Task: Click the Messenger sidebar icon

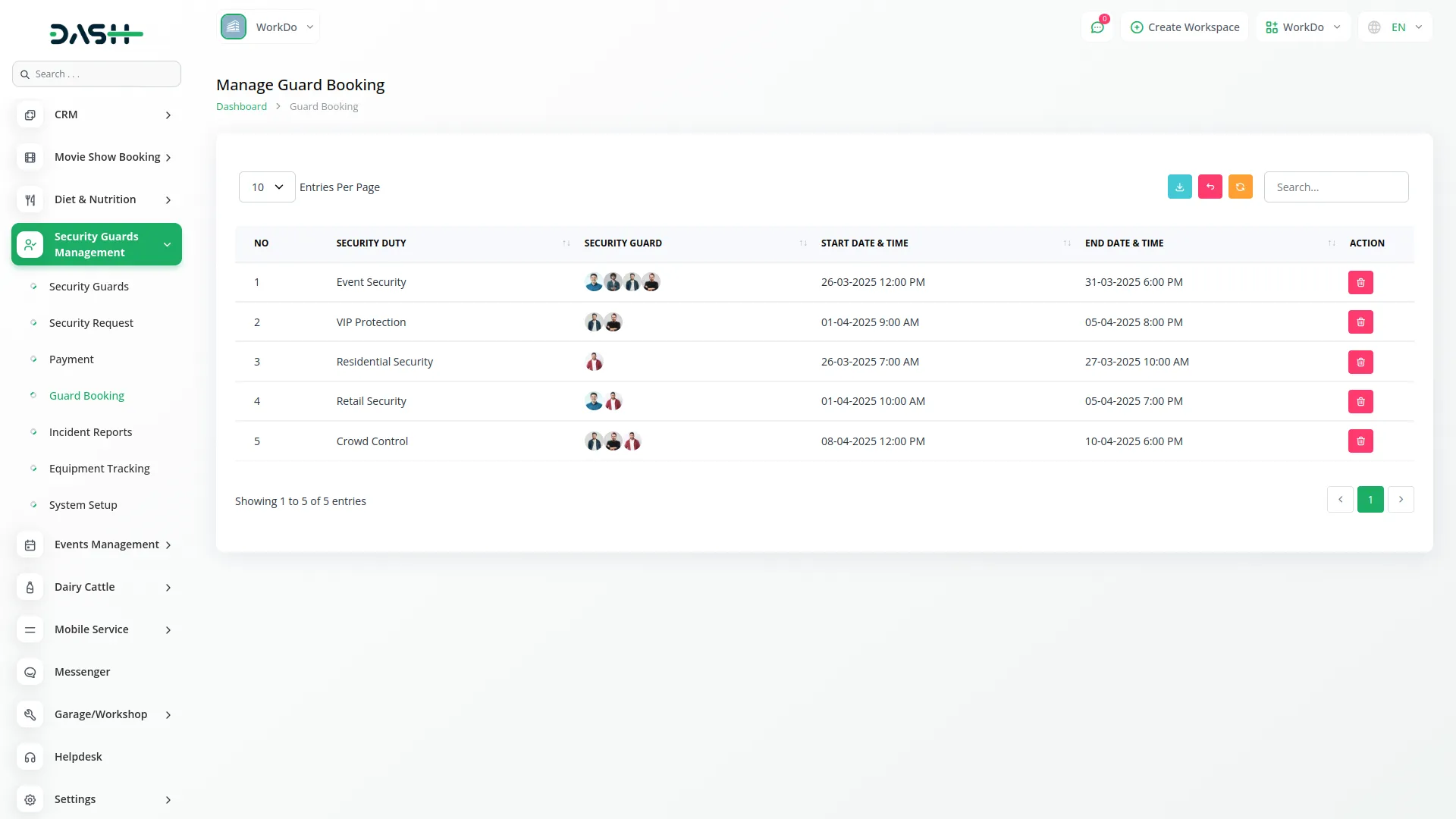Action: coord(30,672)
